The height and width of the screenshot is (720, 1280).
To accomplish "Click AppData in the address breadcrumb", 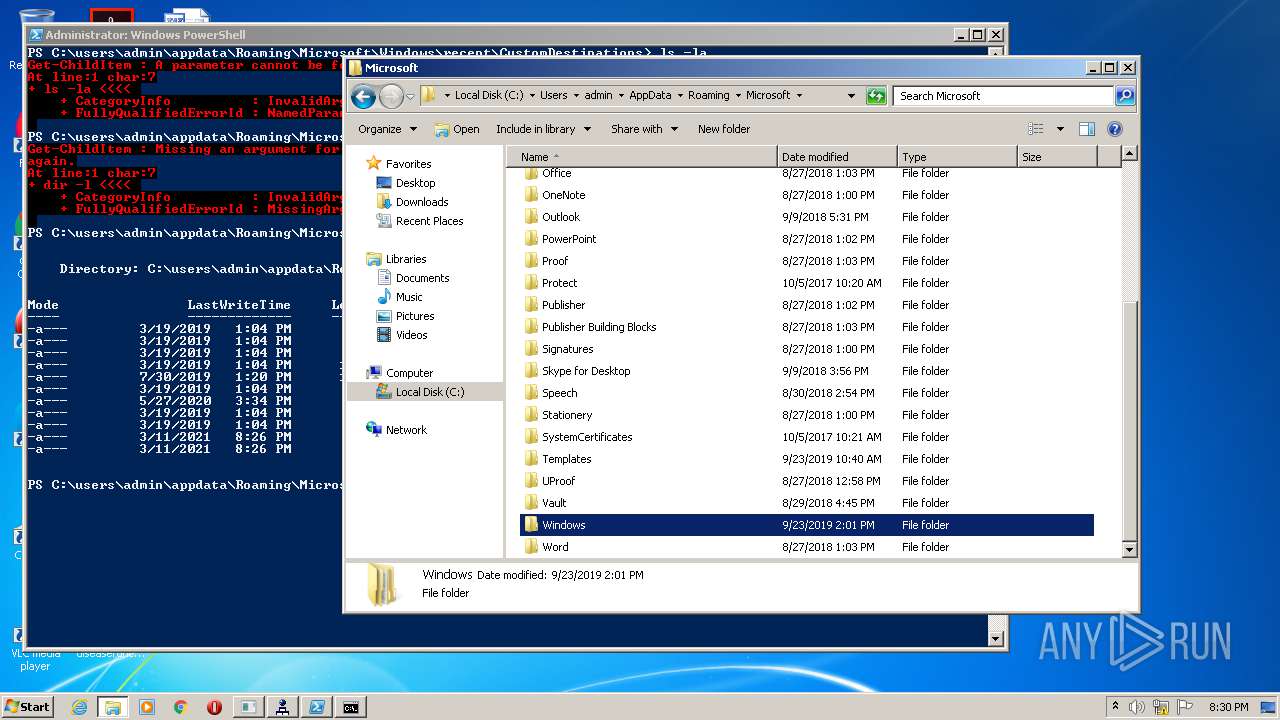I will [650, 96].
